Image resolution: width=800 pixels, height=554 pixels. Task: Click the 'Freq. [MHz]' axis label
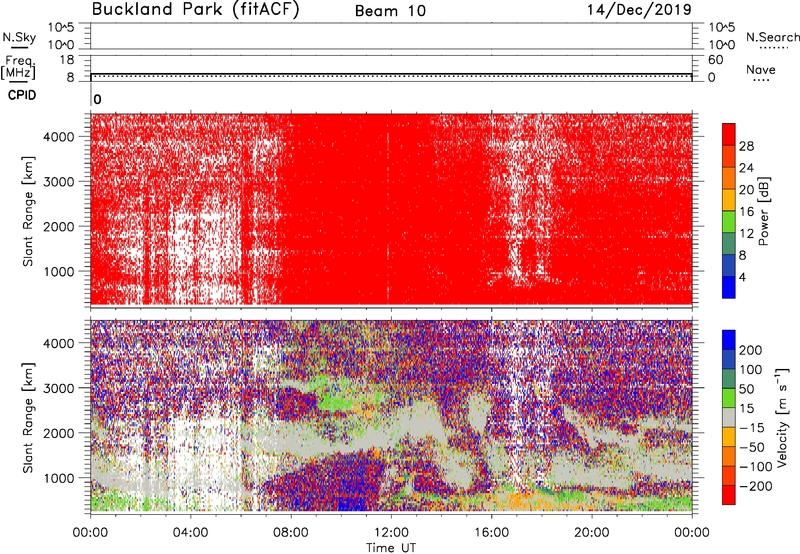coord(18,67)
